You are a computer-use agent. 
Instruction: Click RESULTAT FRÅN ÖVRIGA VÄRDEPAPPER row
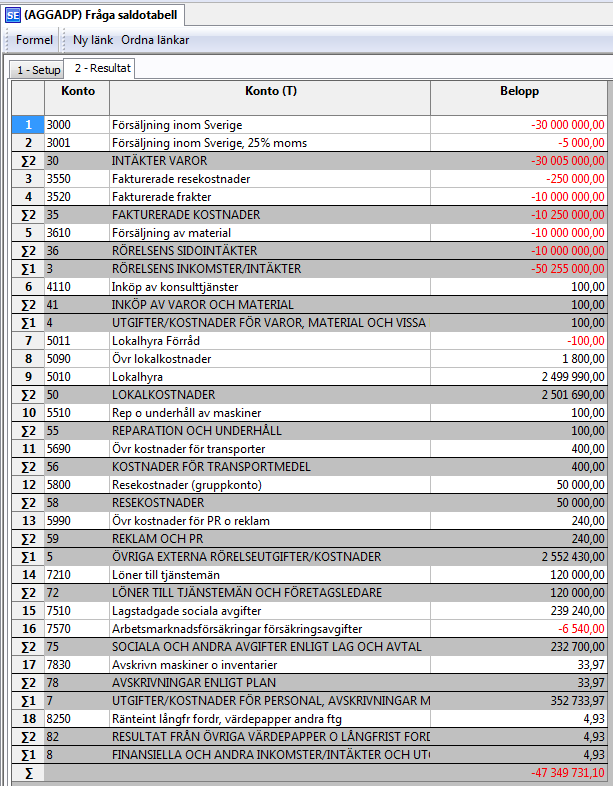[310, 737]
